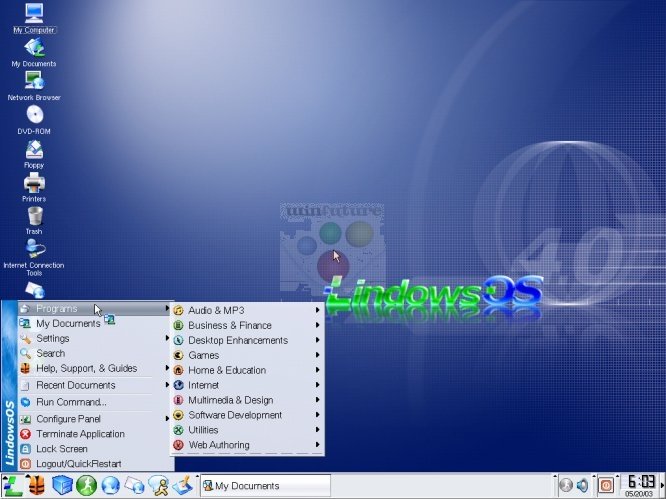
Task: Click the speaker volume icon in the tray
Action: click(583, 485)
